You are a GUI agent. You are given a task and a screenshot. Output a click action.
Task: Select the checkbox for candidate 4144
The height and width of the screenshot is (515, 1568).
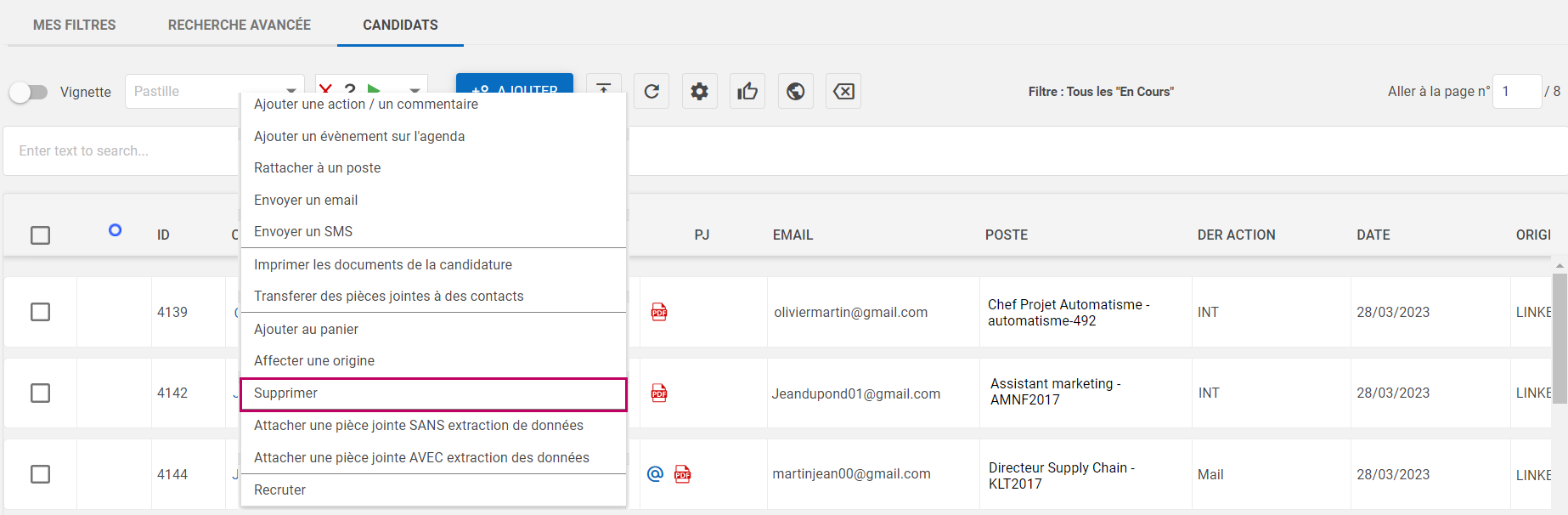pyautogui.click(x=40, y=474)
